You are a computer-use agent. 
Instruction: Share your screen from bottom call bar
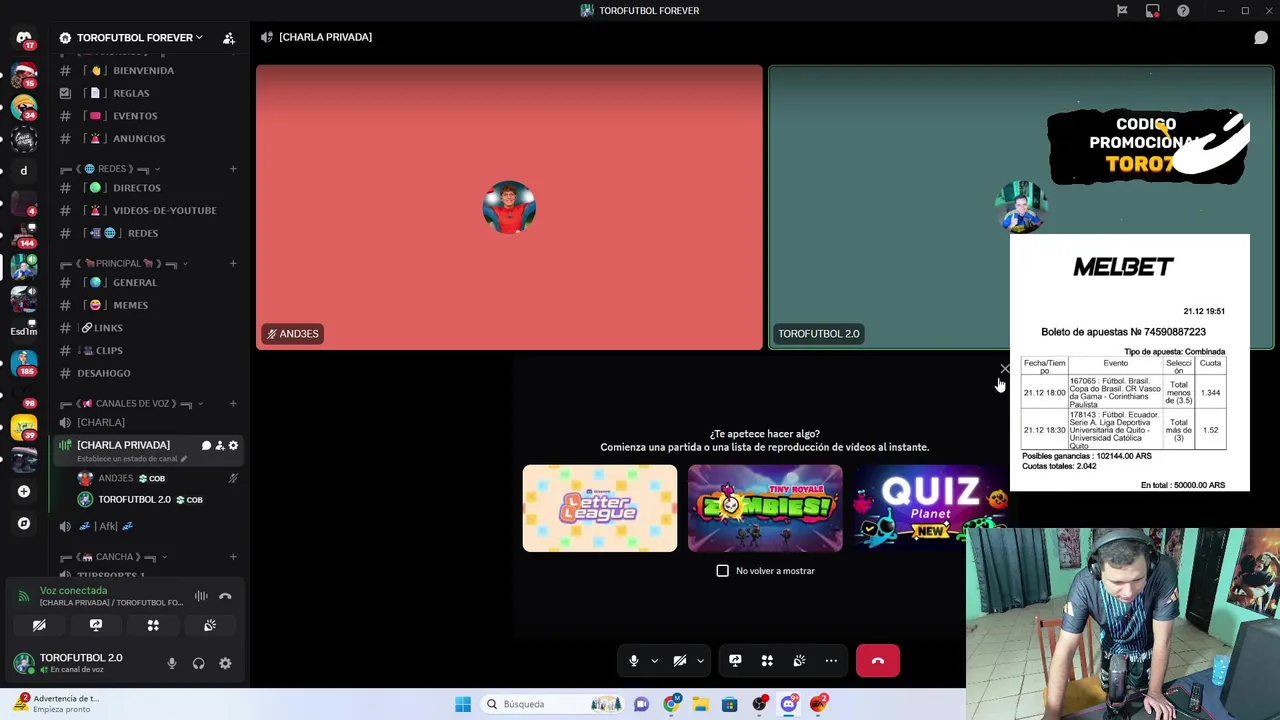pos(735,661)
